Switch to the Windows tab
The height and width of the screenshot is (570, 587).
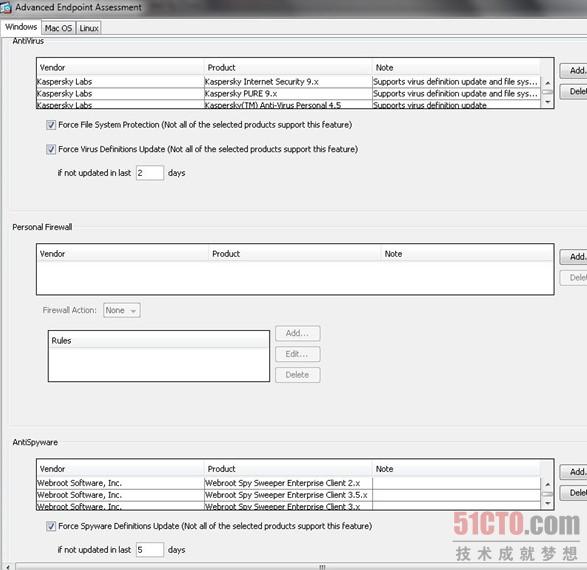(21, 27)
